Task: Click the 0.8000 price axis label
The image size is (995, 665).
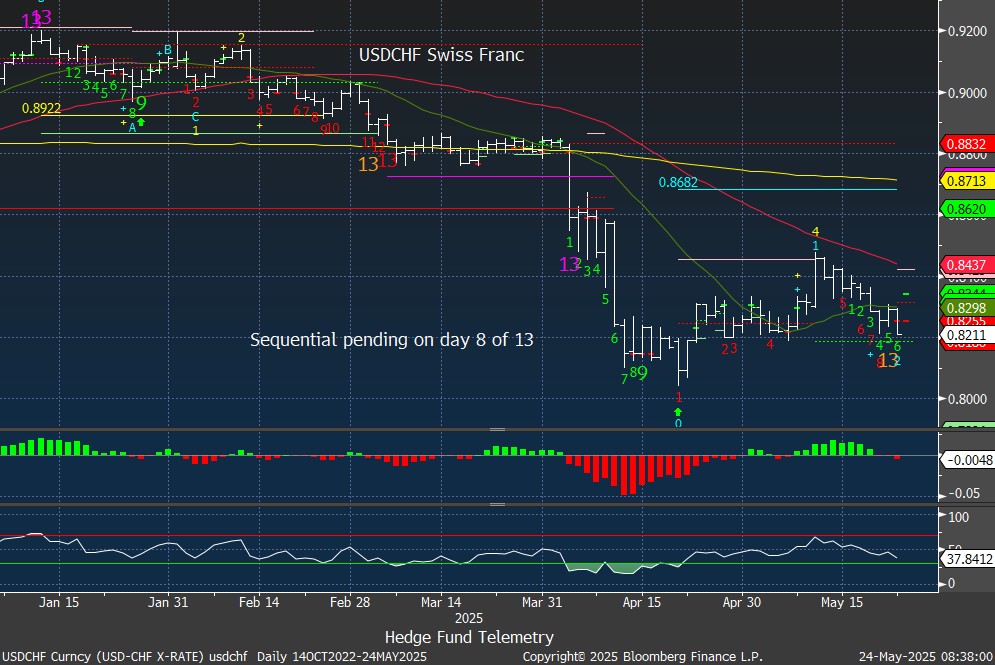Action: coord(968,399)
